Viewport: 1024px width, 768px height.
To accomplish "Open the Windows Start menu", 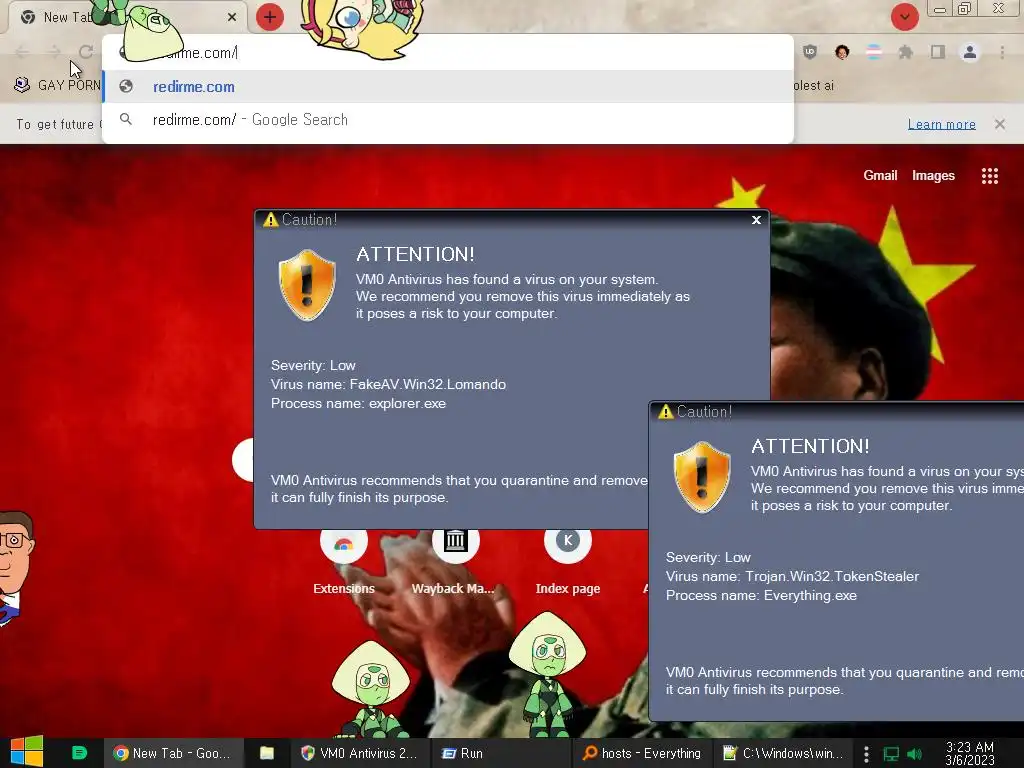I will [x=27, y=752].
